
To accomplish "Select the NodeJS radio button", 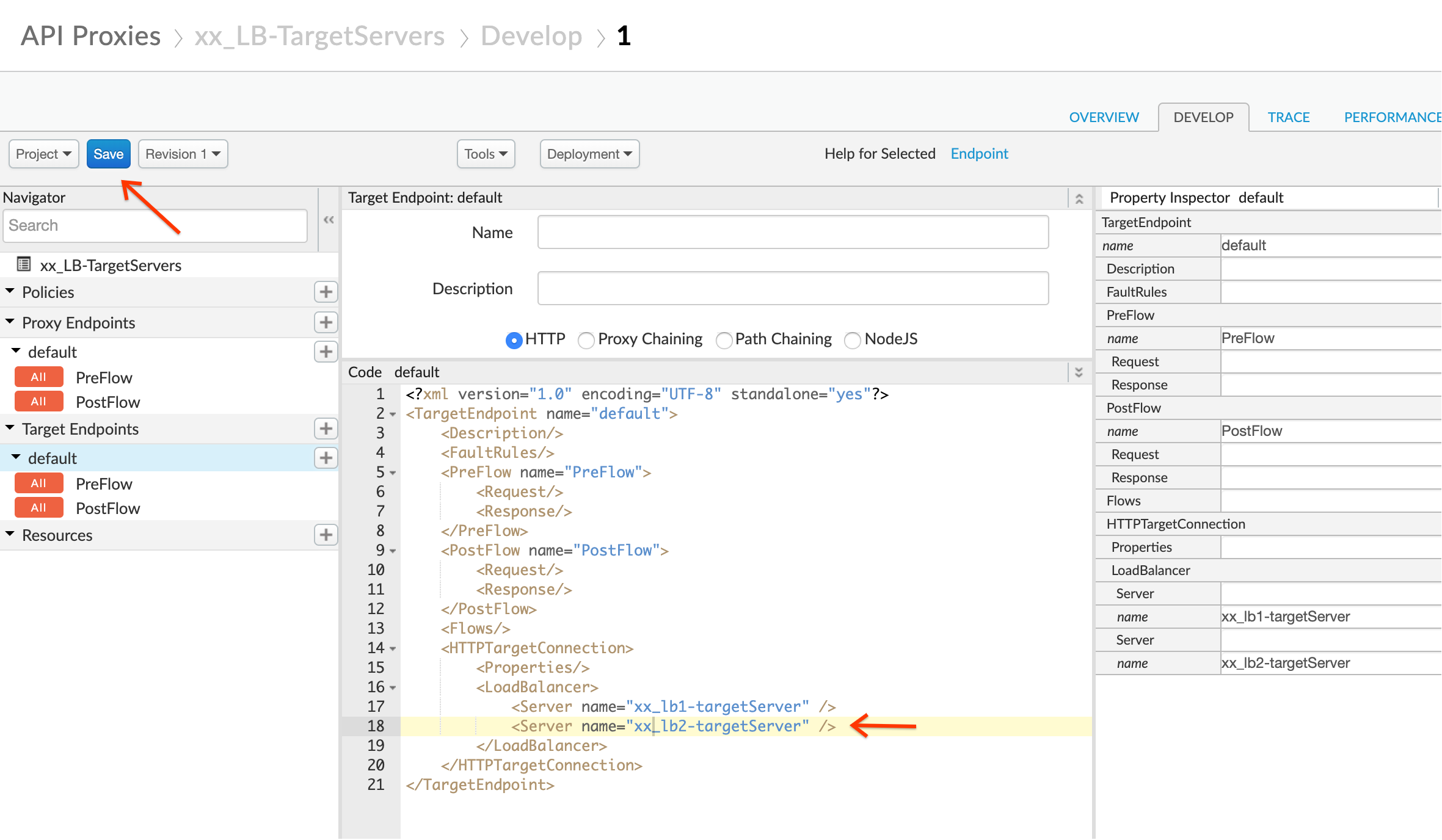I will (853, 340).
